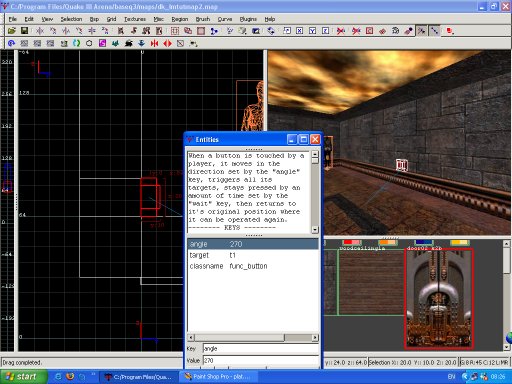The image size is (512, 384).
Task: Click the free rotate circular arrows icon
Action: (271, 31)
